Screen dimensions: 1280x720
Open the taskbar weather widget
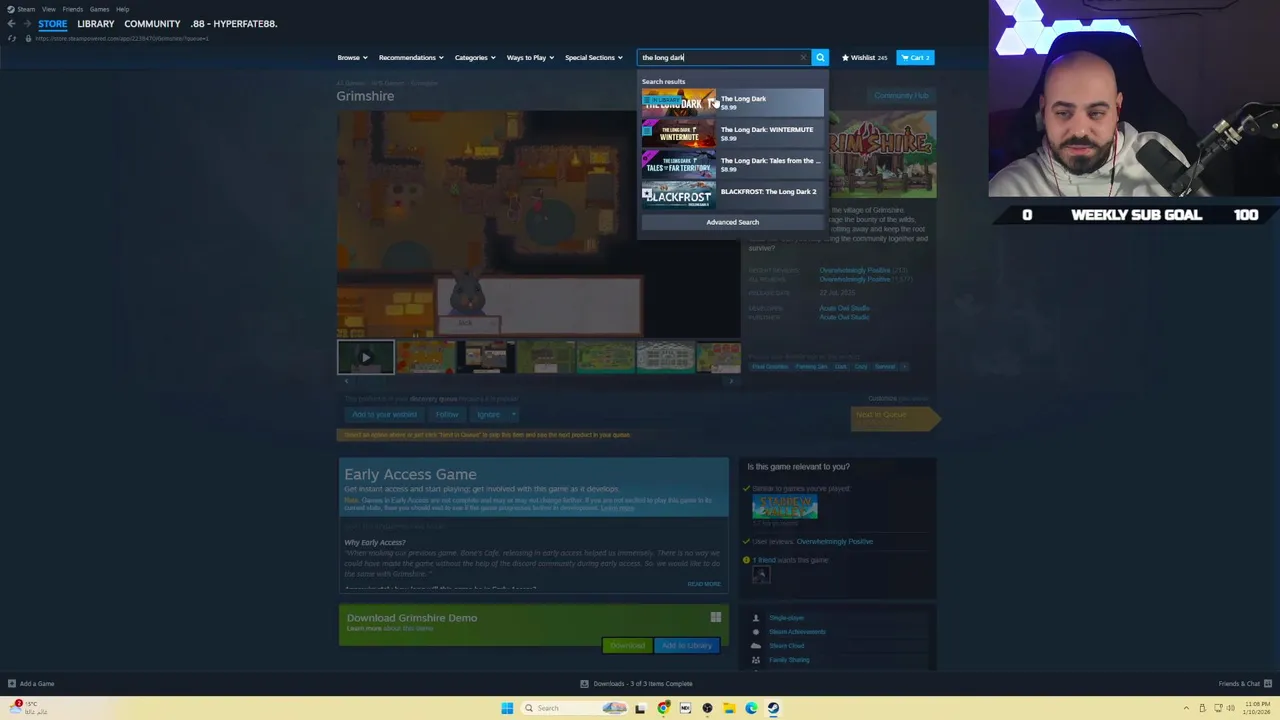pos(27,708)
